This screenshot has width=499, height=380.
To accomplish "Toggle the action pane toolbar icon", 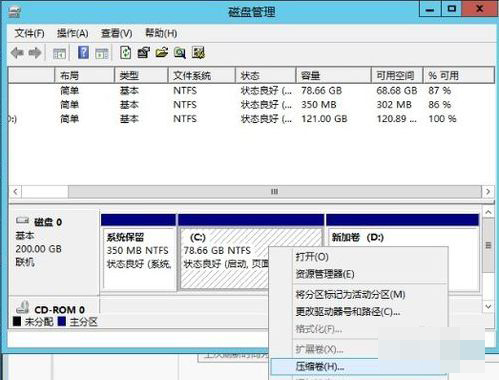I will point(102,53).
